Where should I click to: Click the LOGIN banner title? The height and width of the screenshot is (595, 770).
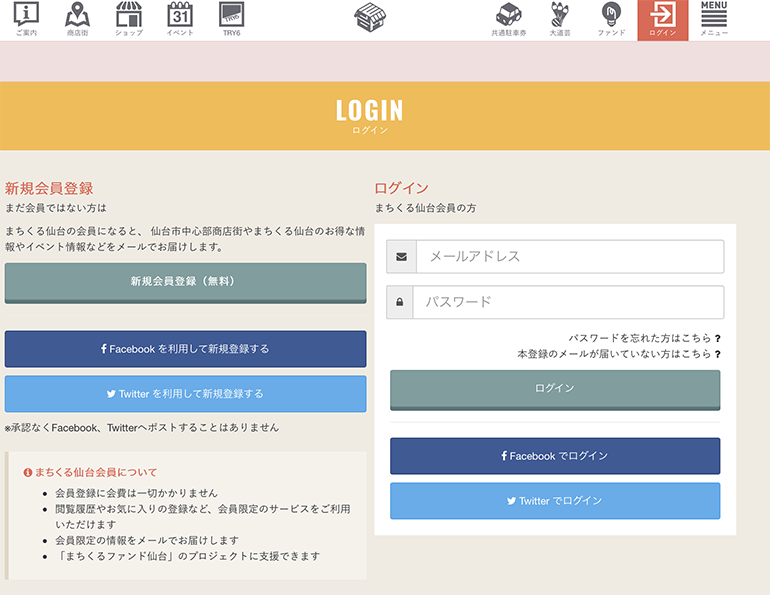click(370, 110)
